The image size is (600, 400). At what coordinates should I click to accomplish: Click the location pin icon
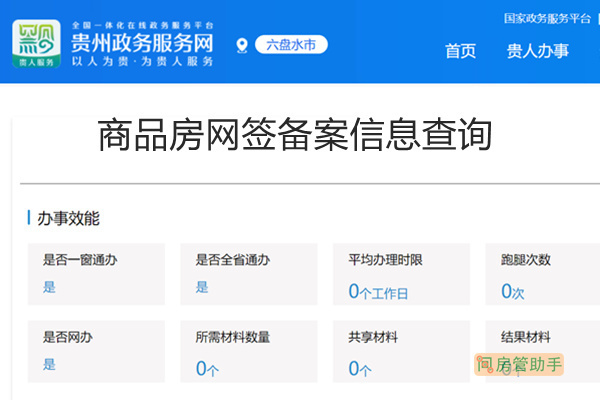[242, 46]
